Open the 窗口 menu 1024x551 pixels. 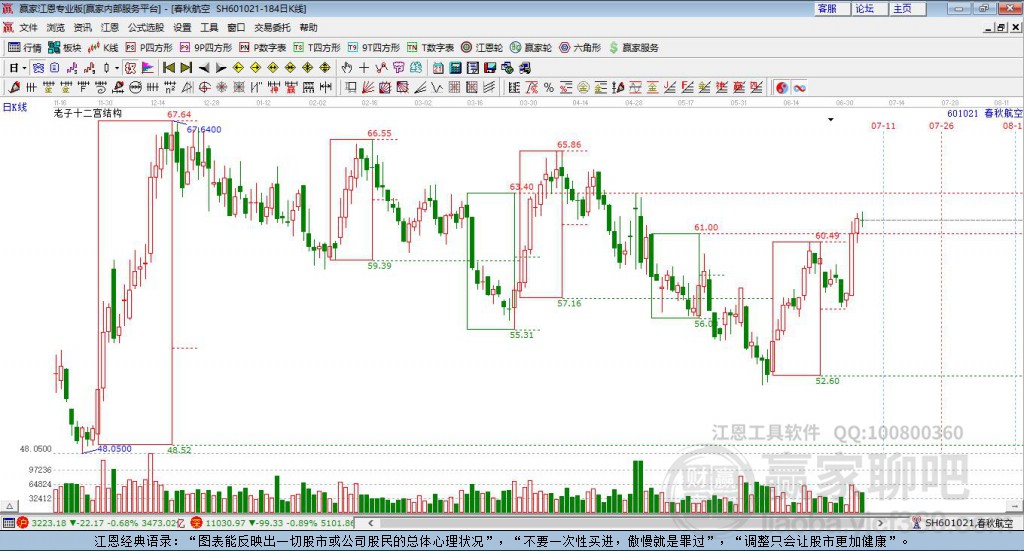click(x=236, y=27)
